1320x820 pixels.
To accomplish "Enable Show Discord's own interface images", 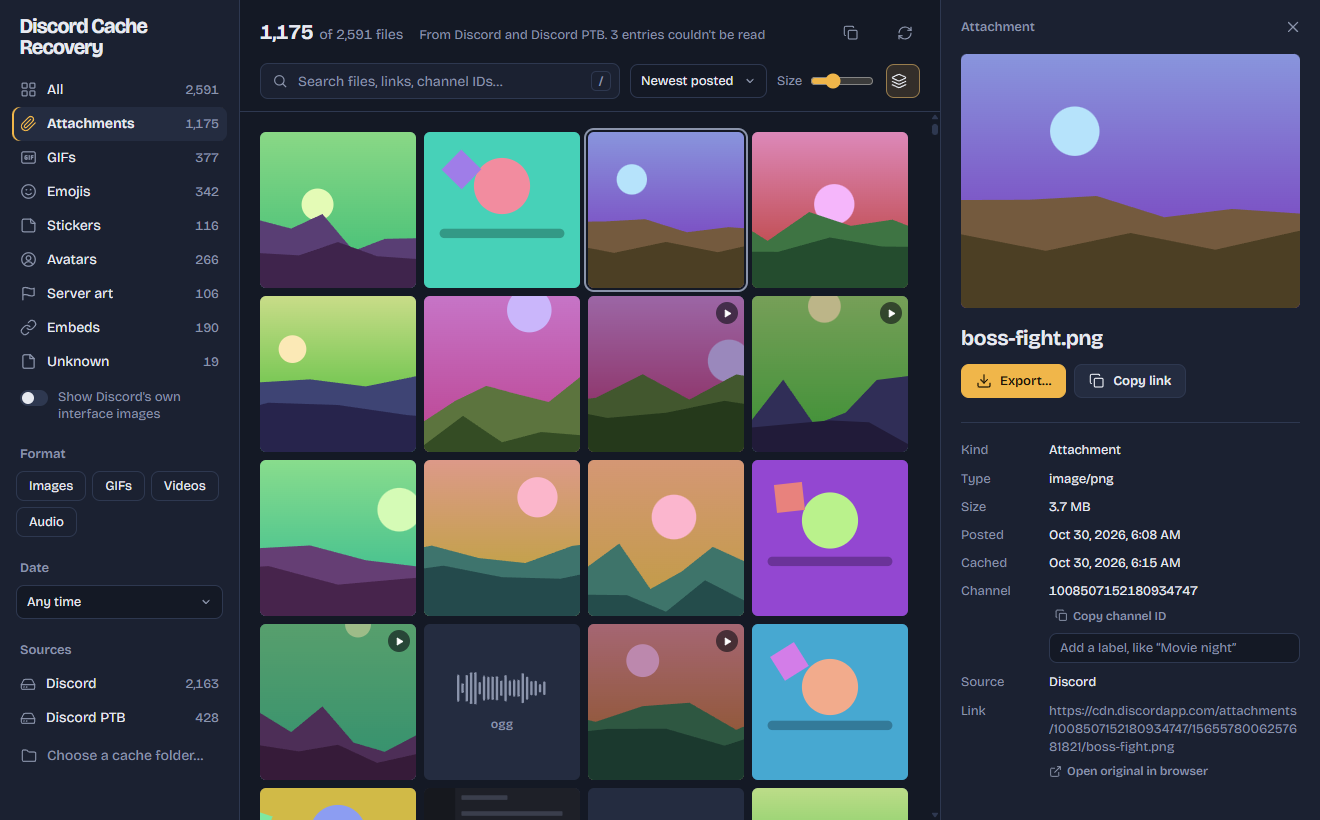I will coord(34,398).
